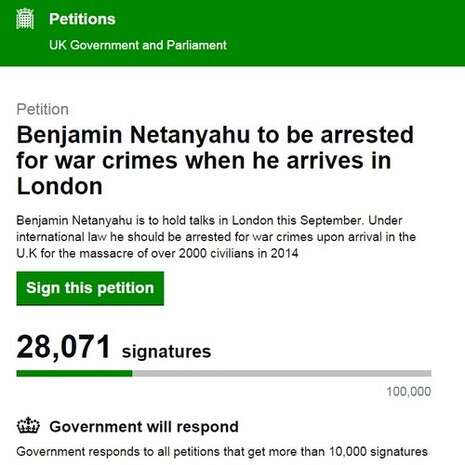Image resolution: width=465 pixels, height=465 pixels.
Task: Click the word signatures beside the count
Action: (x=166, y=352)
